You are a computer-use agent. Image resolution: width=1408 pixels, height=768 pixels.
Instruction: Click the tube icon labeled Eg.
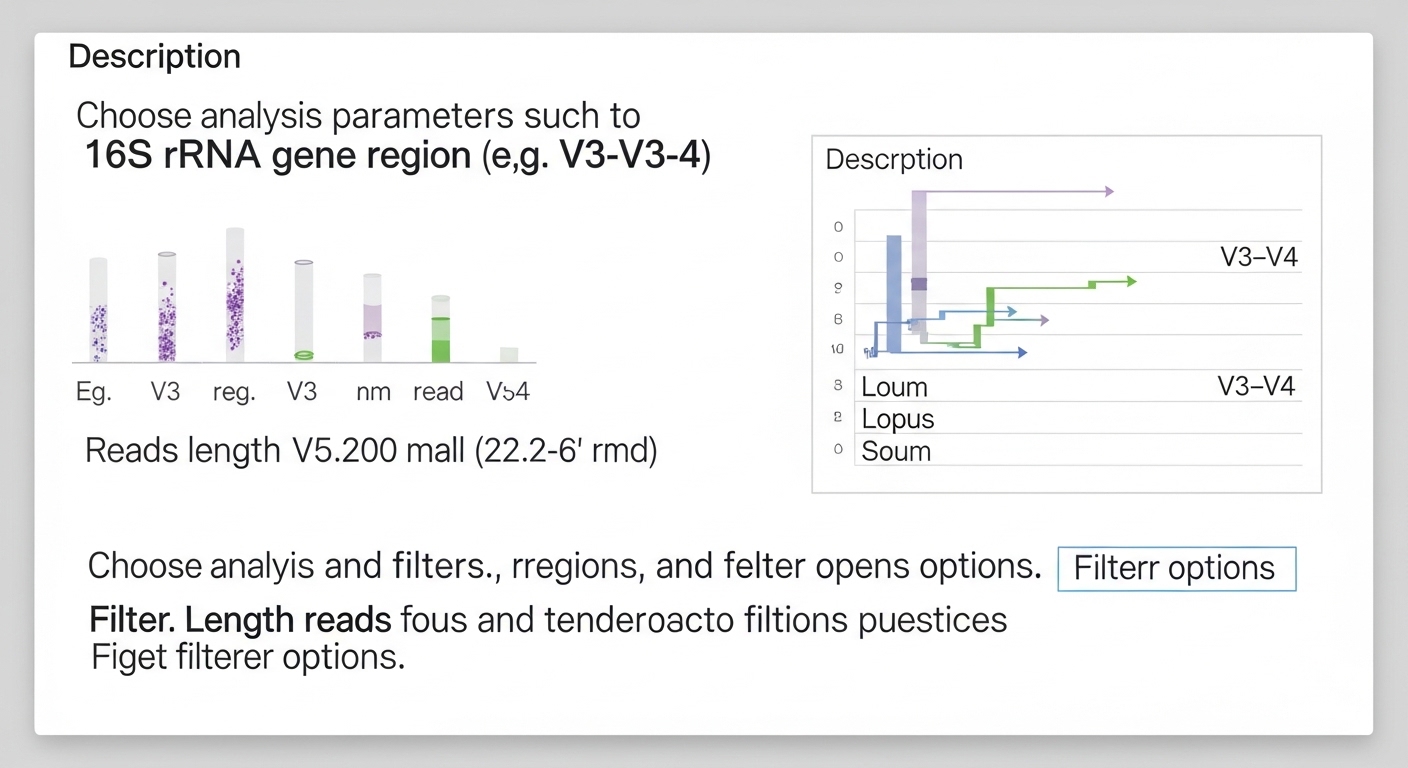[x=98, y=310]
